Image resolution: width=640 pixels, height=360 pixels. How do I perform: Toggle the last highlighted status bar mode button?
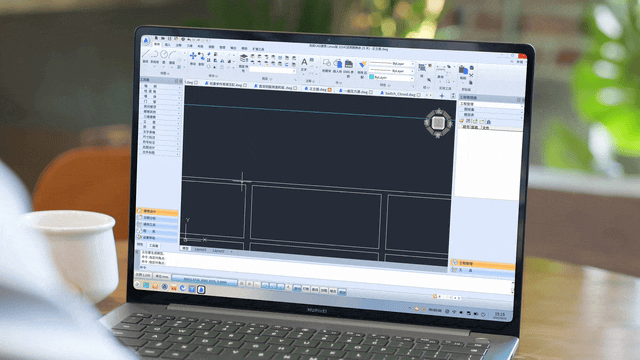click(342, 291)
